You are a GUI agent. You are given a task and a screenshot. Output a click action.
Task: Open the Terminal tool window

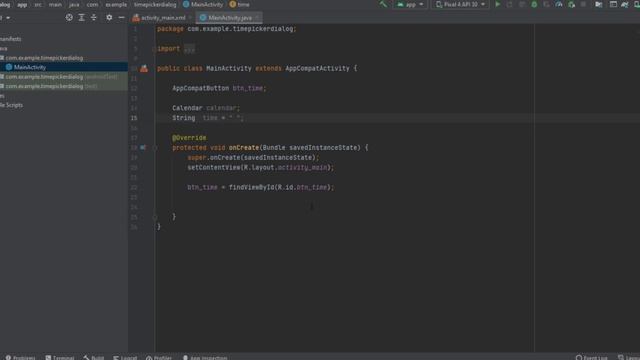coord(60,357)
